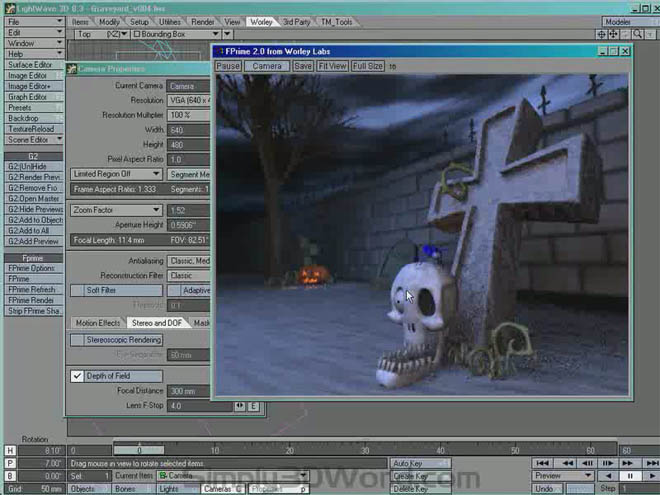Play the preview in reverse
Image resolution: width=660 pixels, height=495 pixels.
[608, 476]
